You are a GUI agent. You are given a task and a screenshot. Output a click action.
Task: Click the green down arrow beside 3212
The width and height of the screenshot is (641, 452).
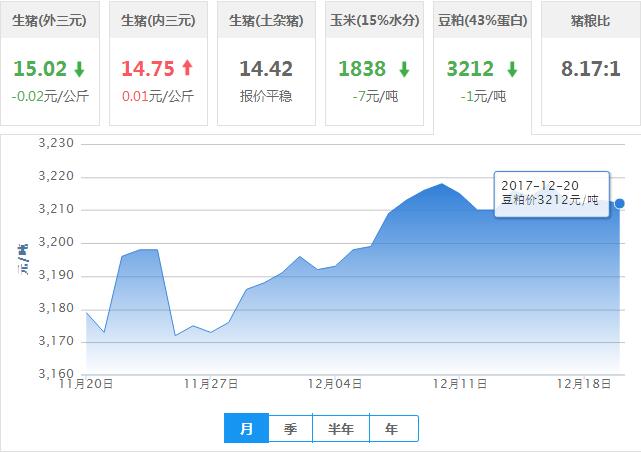pyautogui.click(x=512, y=69)
